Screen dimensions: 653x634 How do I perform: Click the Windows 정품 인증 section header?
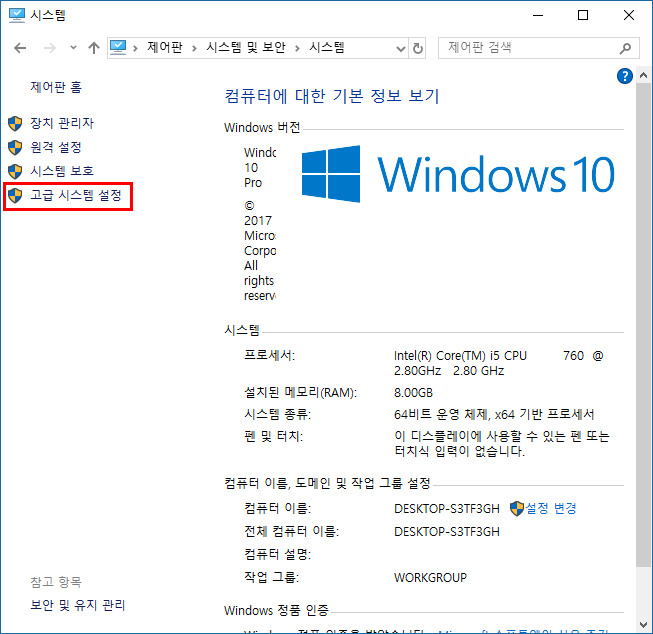click(276, 610)
